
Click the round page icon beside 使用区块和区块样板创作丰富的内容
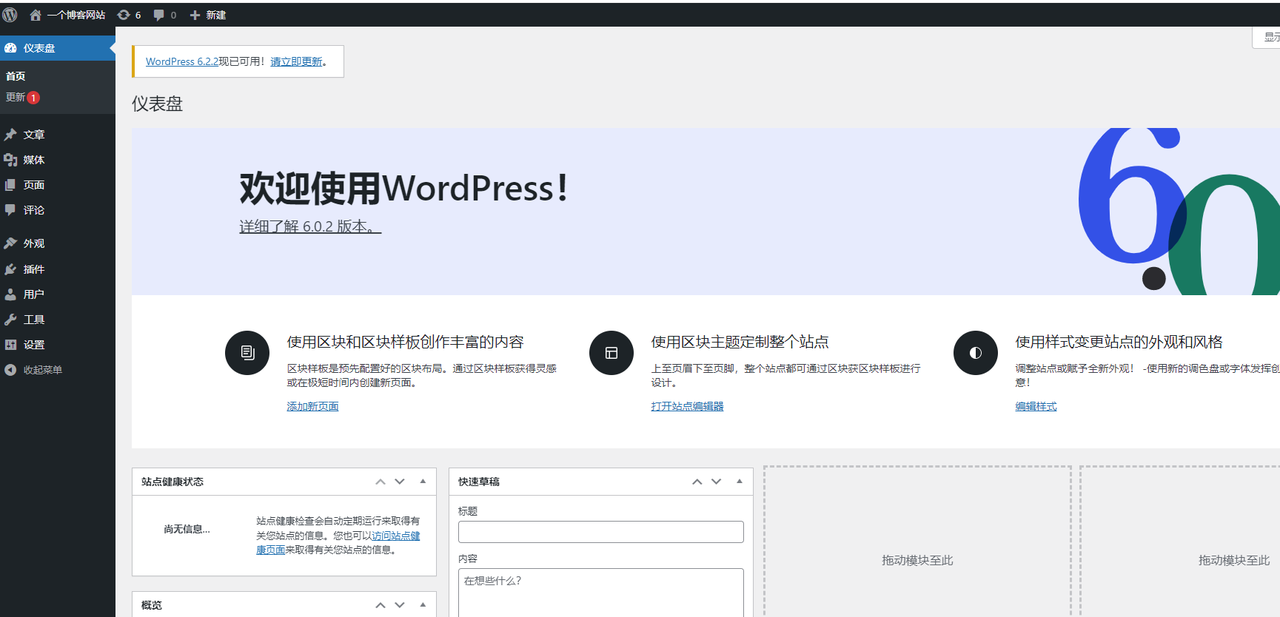pyautogui.click(x=247, y=353)
